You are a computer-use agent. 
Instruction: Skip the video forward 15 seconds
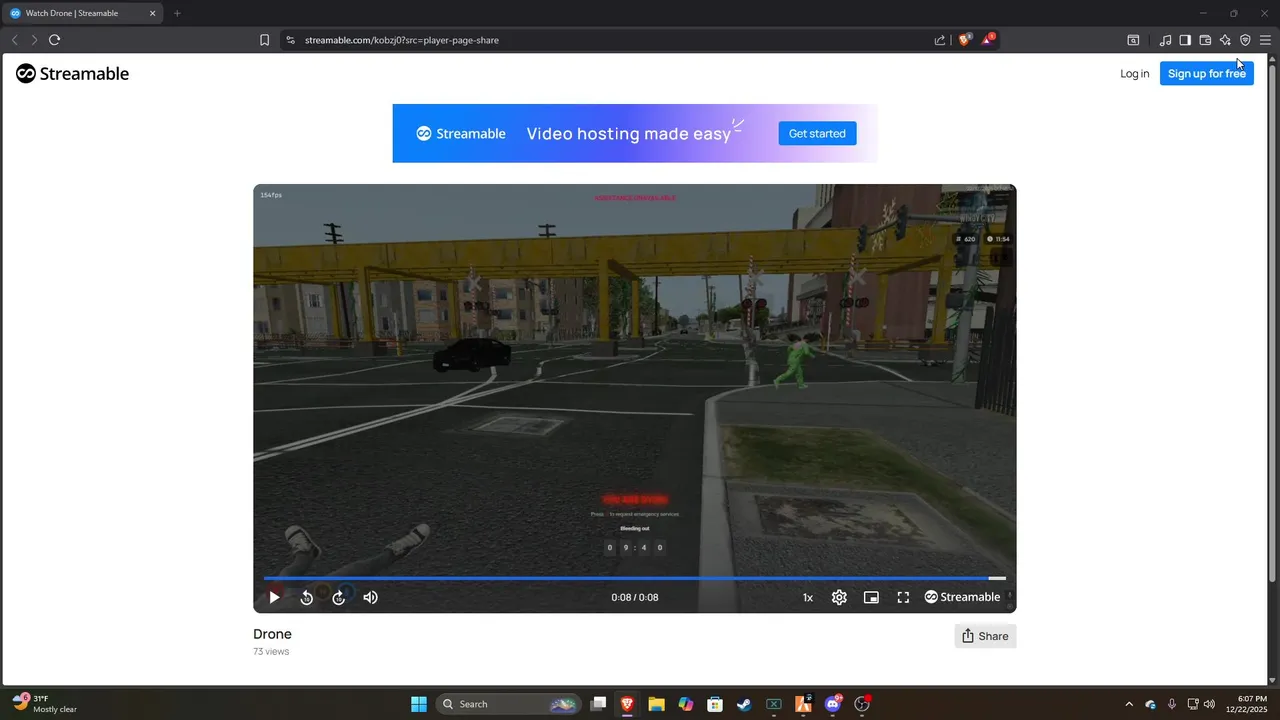tap(338, 597)
